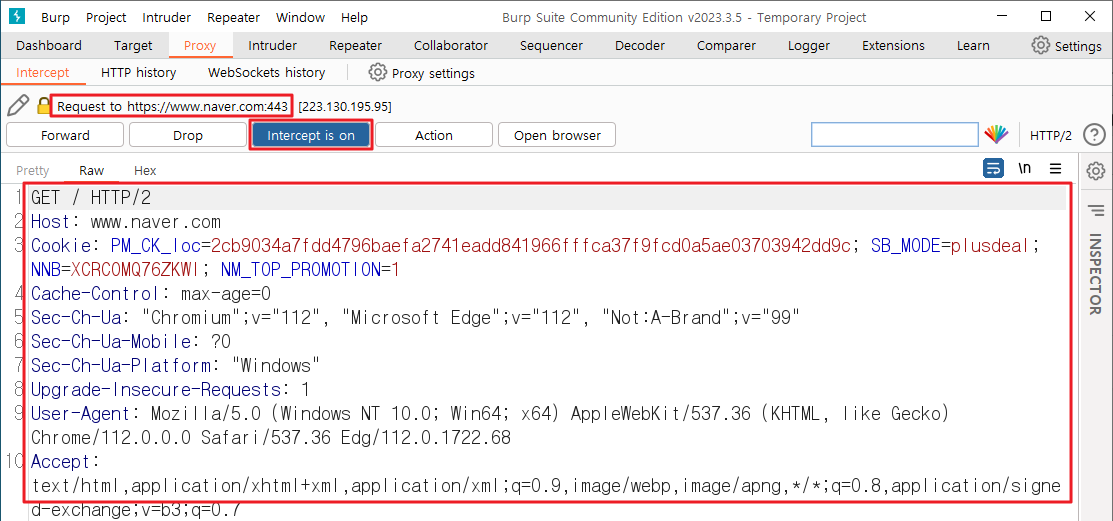
Task: Click the Sec-Ch-Ua-Platform header line
Action: coord(175,366)
